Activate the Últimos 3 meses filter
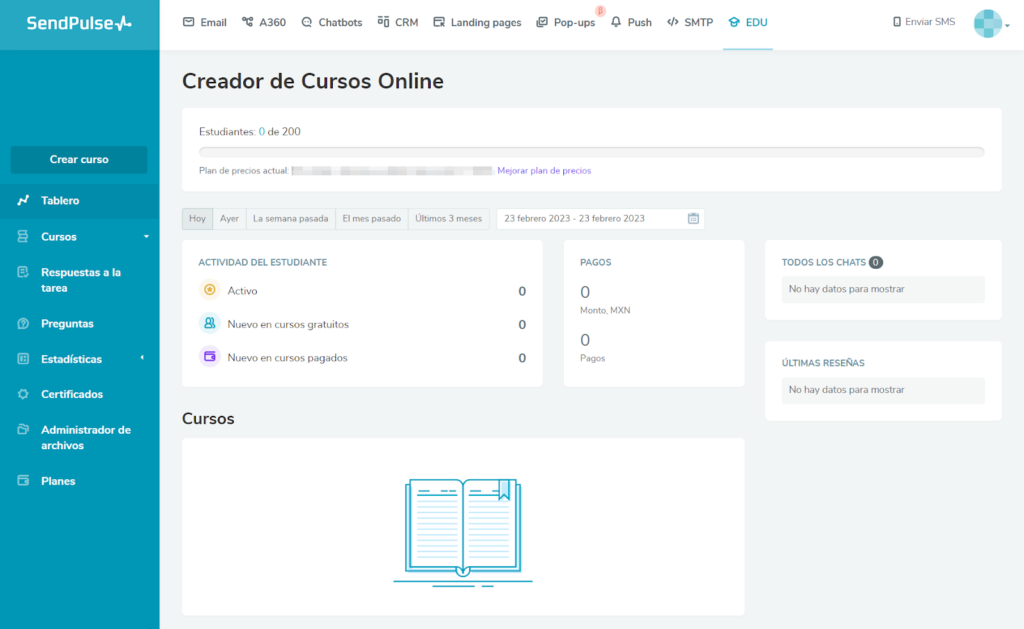The image size is (1024, 629). click(x=448, y=218)
